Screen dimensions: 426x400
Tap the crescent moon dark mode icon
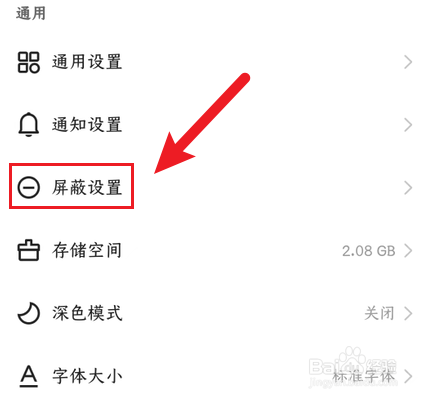coord(29,313)
